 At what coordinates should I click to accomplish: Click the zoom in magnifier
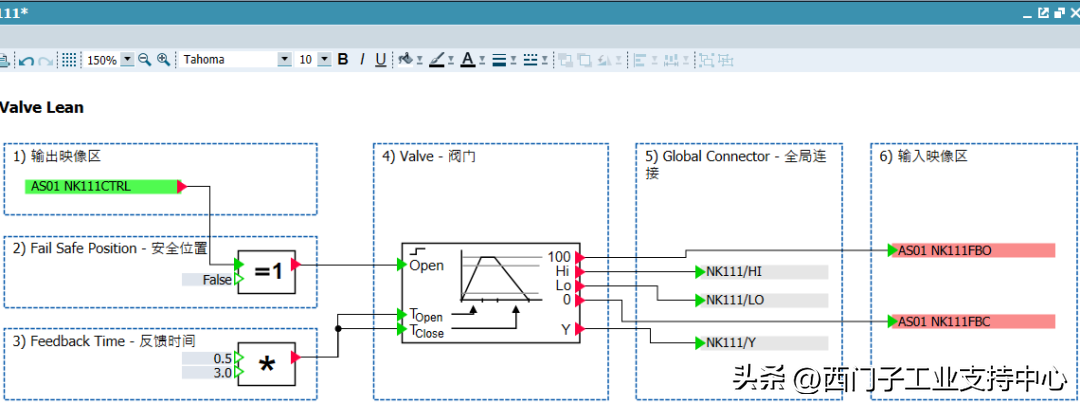pos(163,60)
